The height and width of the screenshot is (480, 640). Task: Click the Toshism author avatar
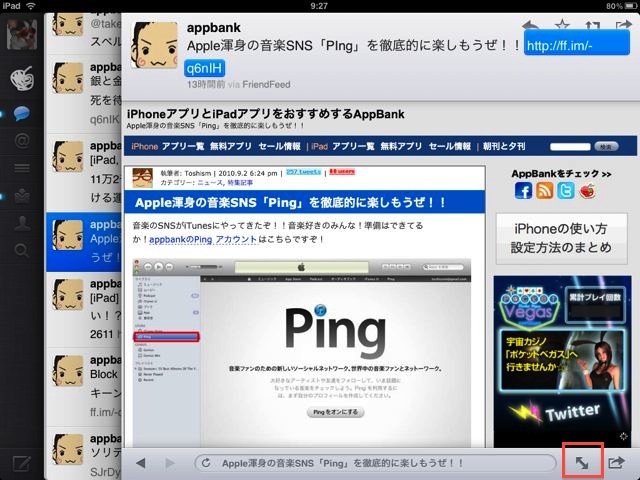pos(143,178)
